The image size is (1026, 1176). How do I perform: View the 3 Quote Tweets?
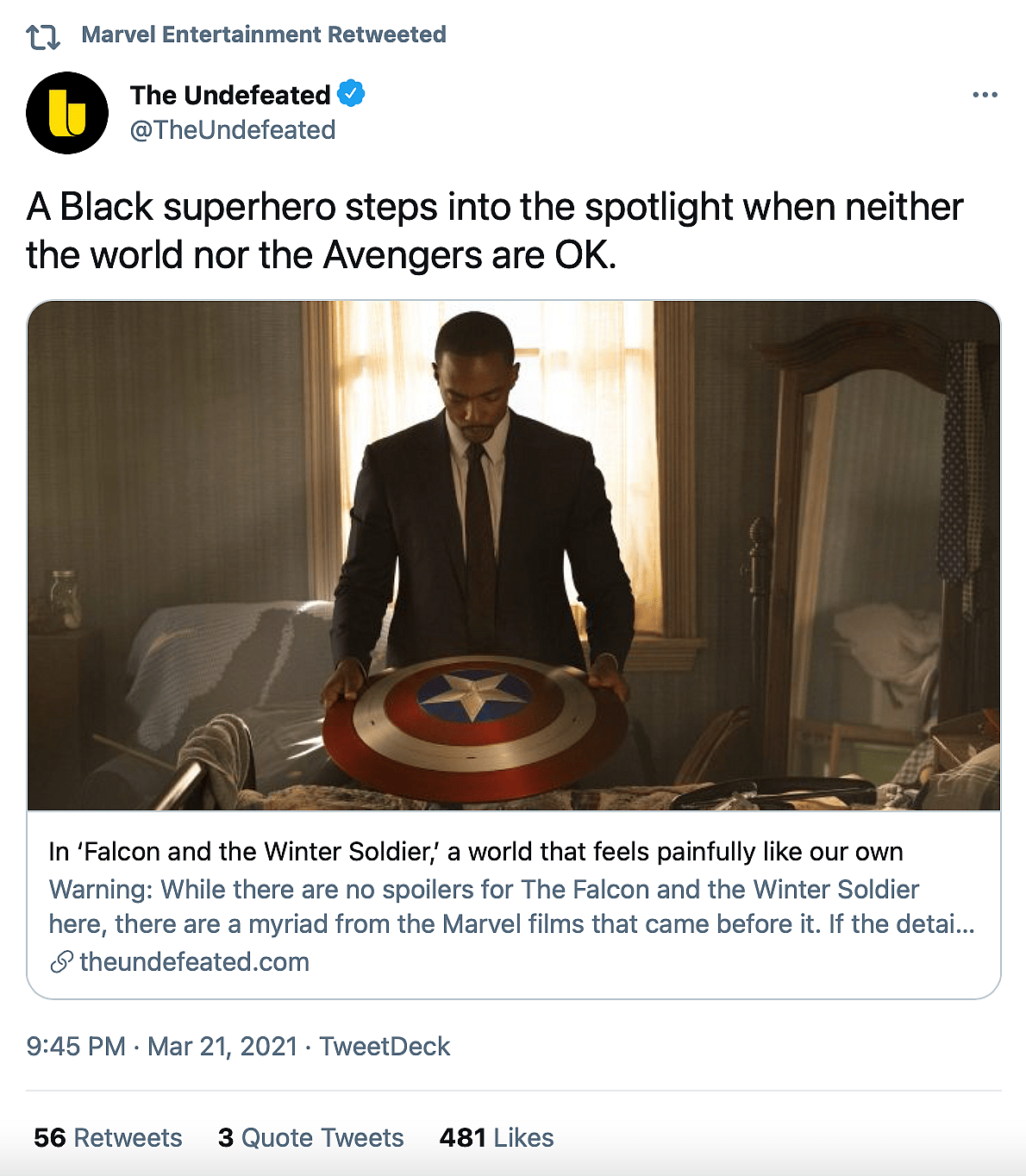pyautogui.click(x=310, y=1138)
